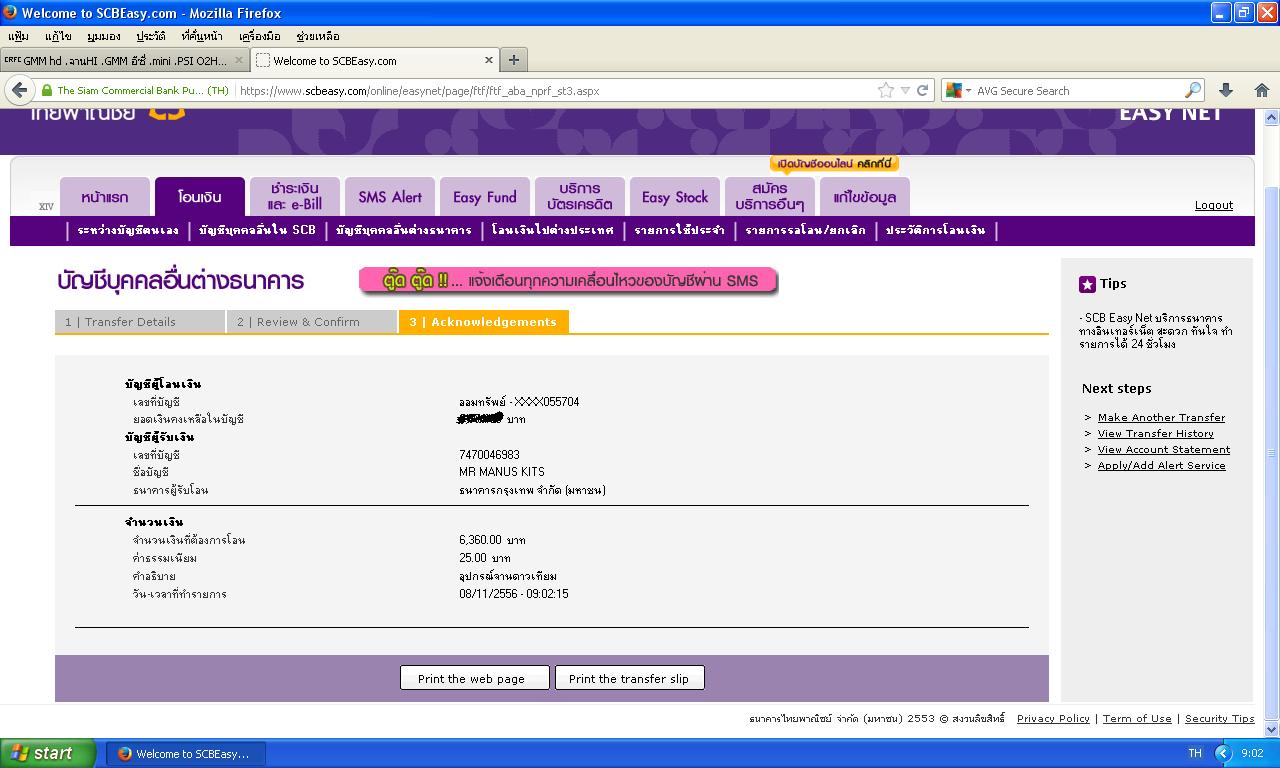Reload the current page
The image size is (1280, 768).
tap(923, 90)
